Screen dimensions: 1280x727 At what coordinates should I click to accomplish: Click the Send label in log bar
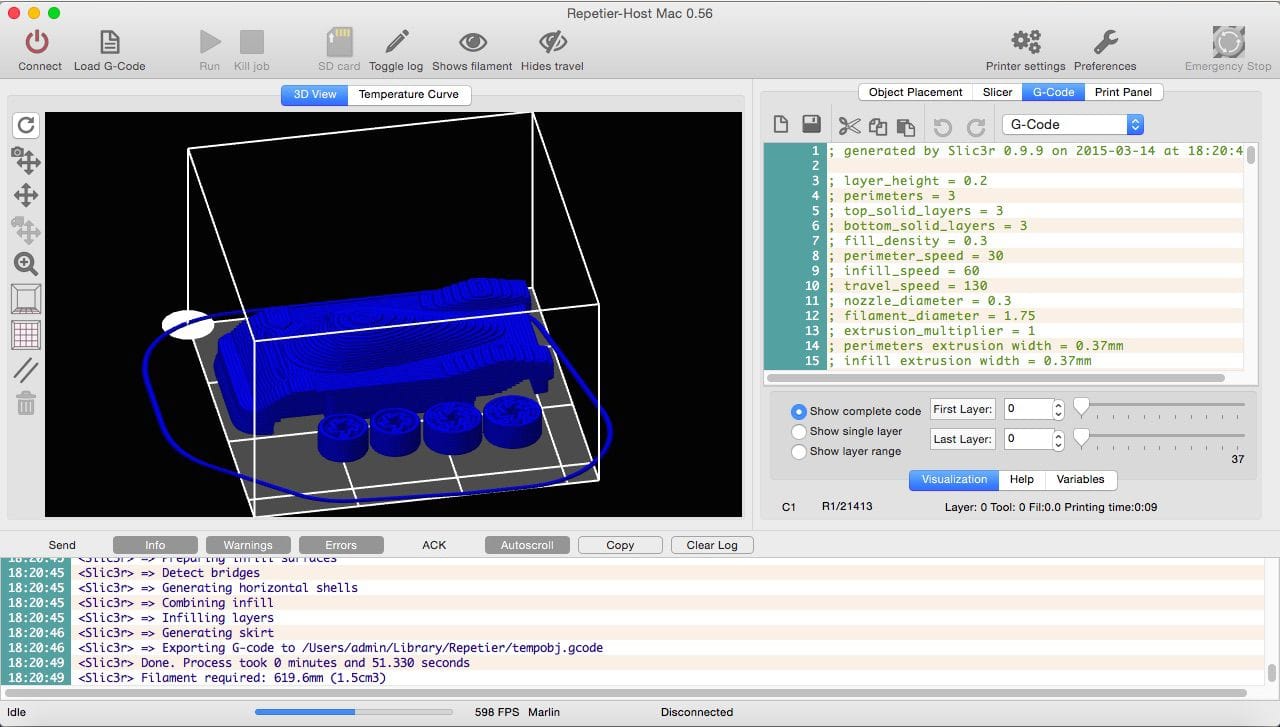click(62, 545)
